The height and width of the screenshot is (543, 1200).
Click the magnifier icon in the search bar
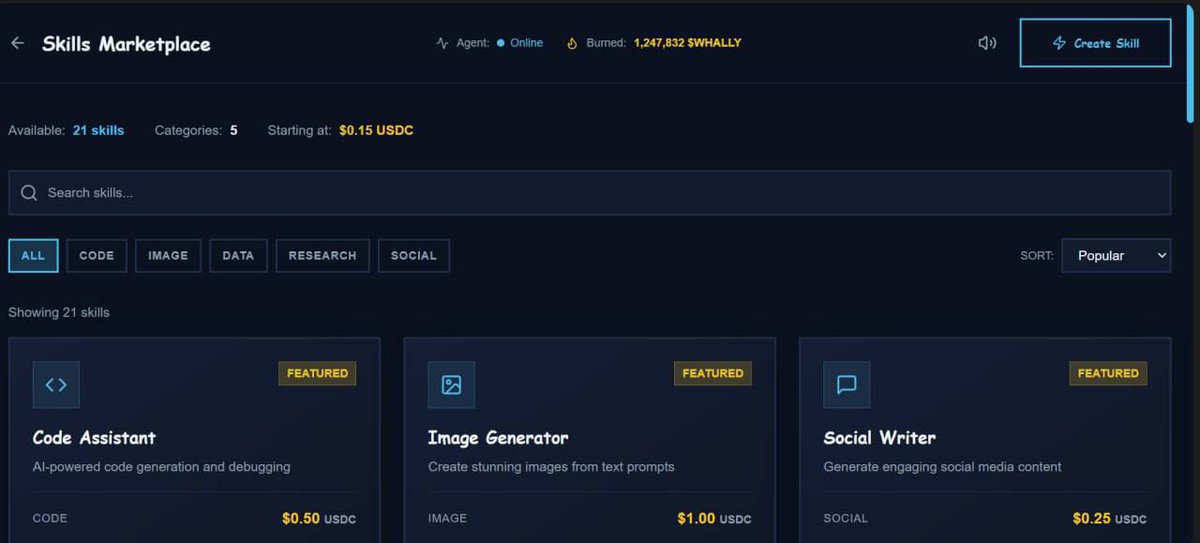29,192
